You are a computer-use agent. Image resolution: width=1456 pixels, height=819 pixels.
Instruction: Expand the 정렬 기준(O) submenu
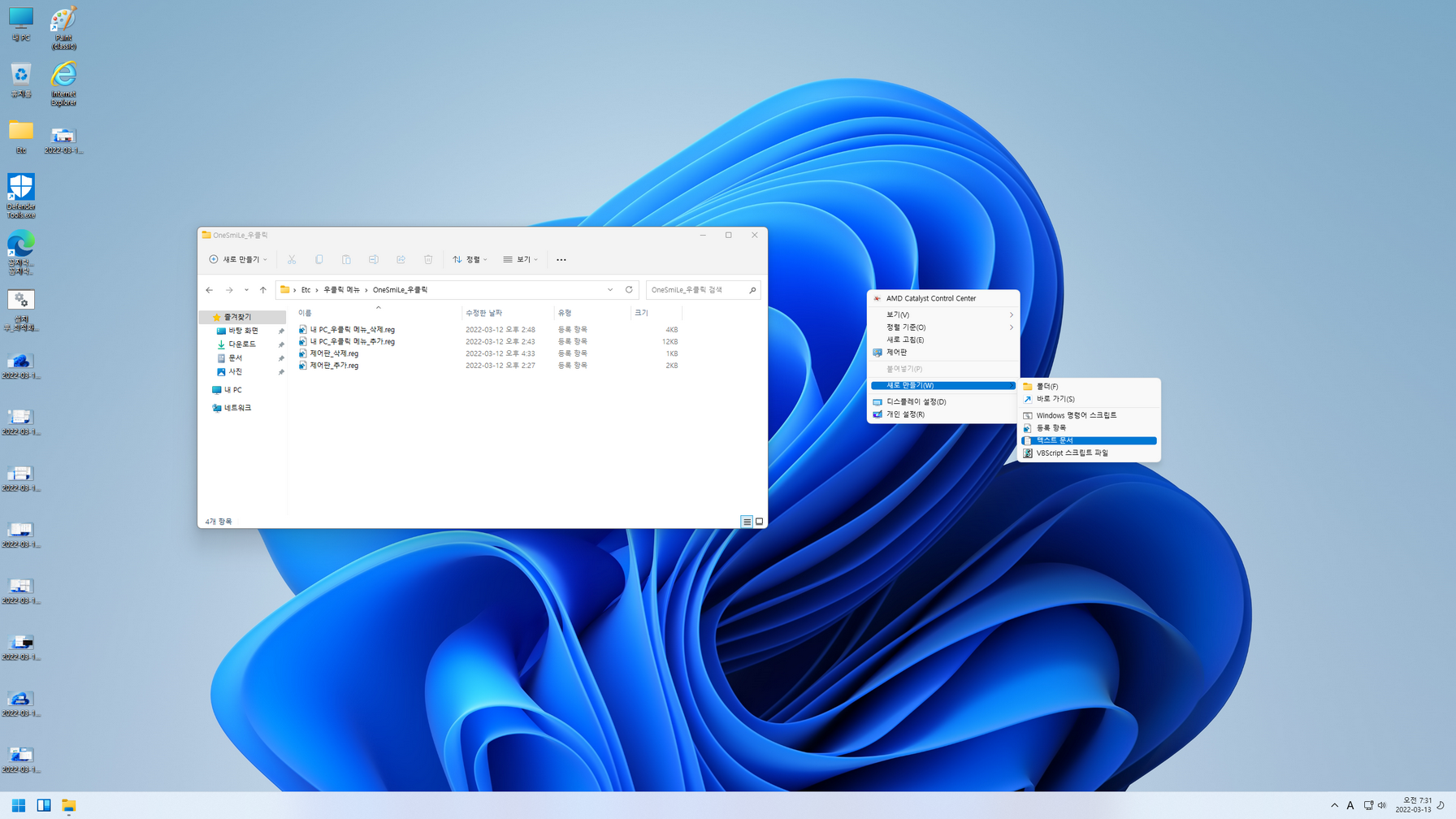(943, 327)
